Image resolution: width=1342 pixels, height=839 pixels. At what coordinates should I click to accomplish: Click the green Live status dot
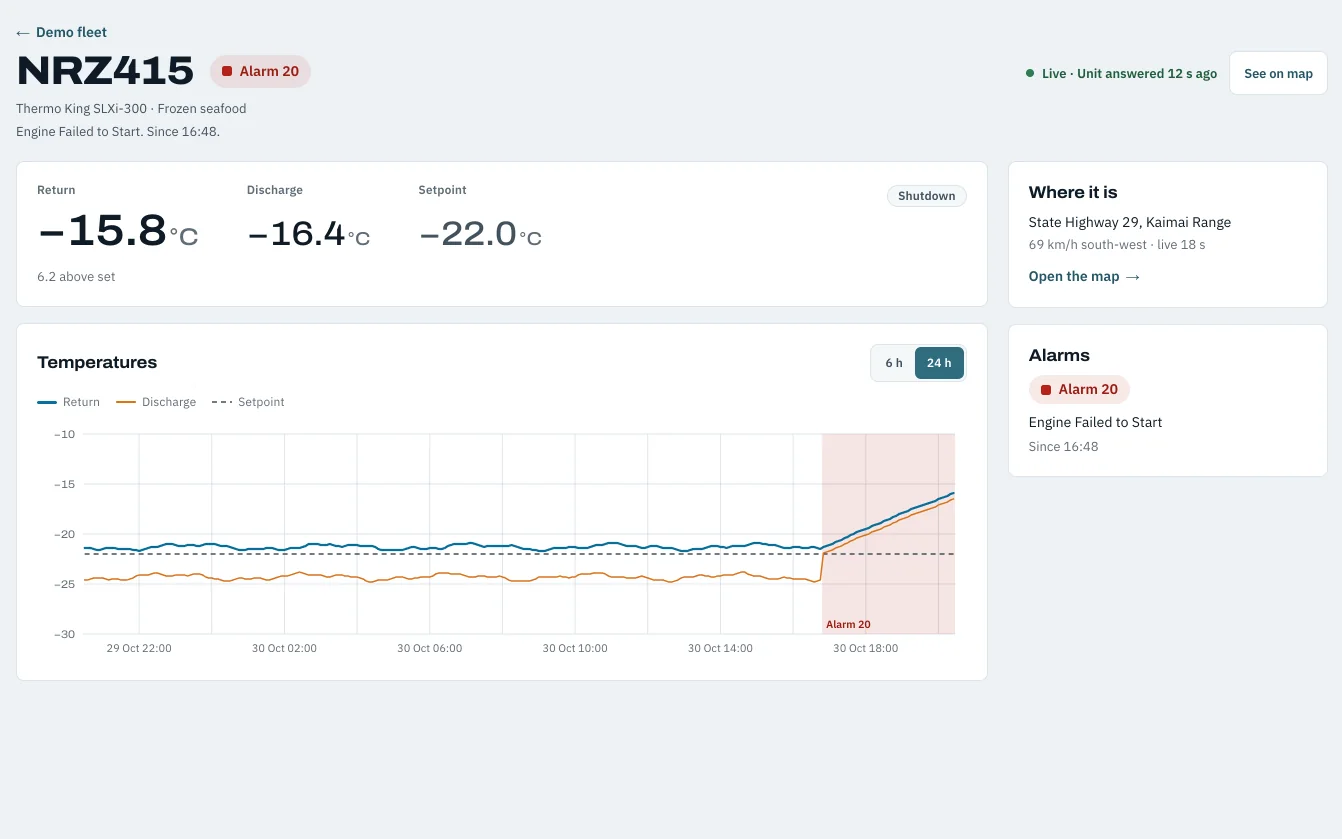click(x=1030, y=73)
